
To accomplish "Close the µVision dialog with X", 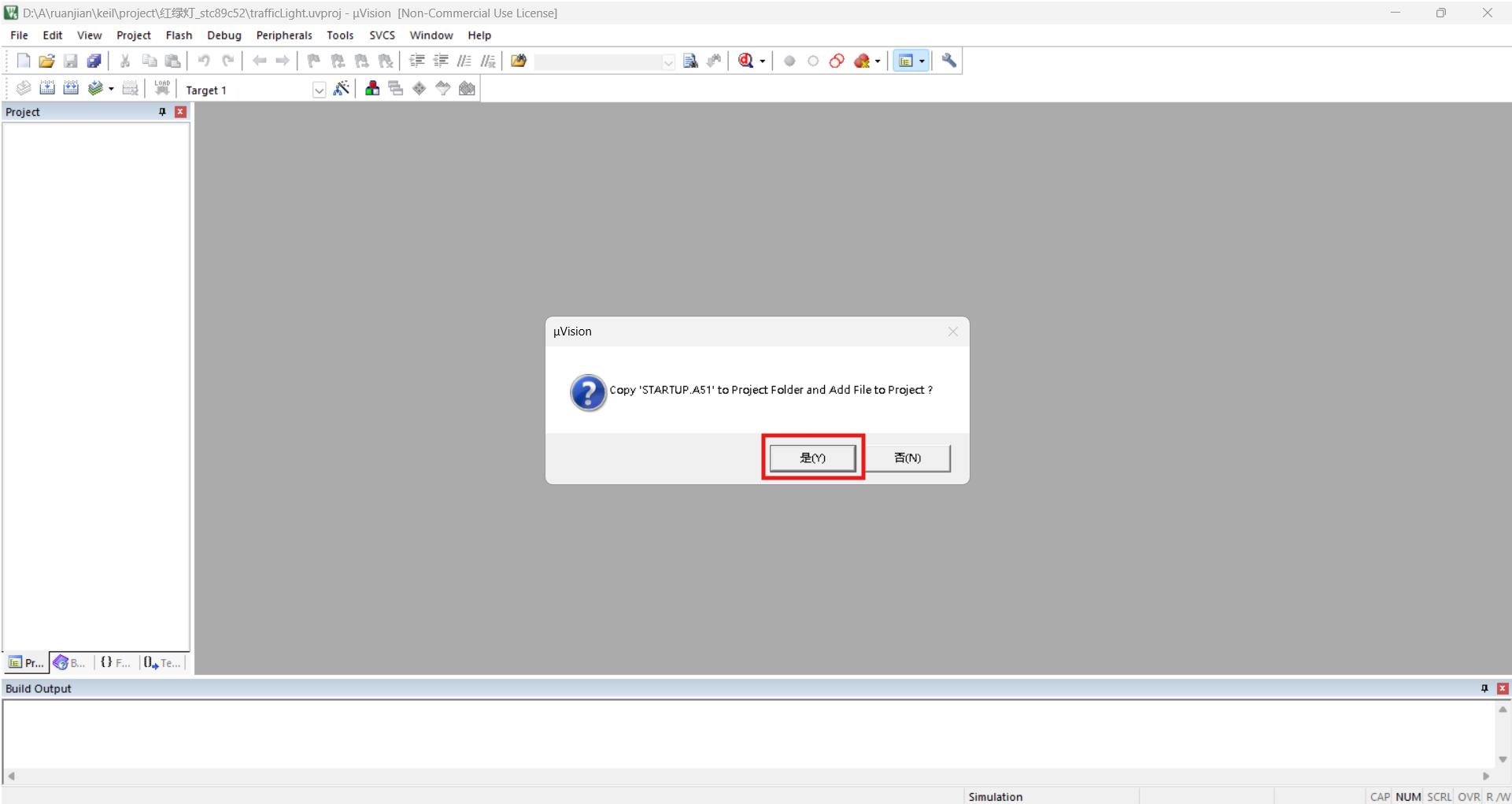I will [x=952, y=332].
